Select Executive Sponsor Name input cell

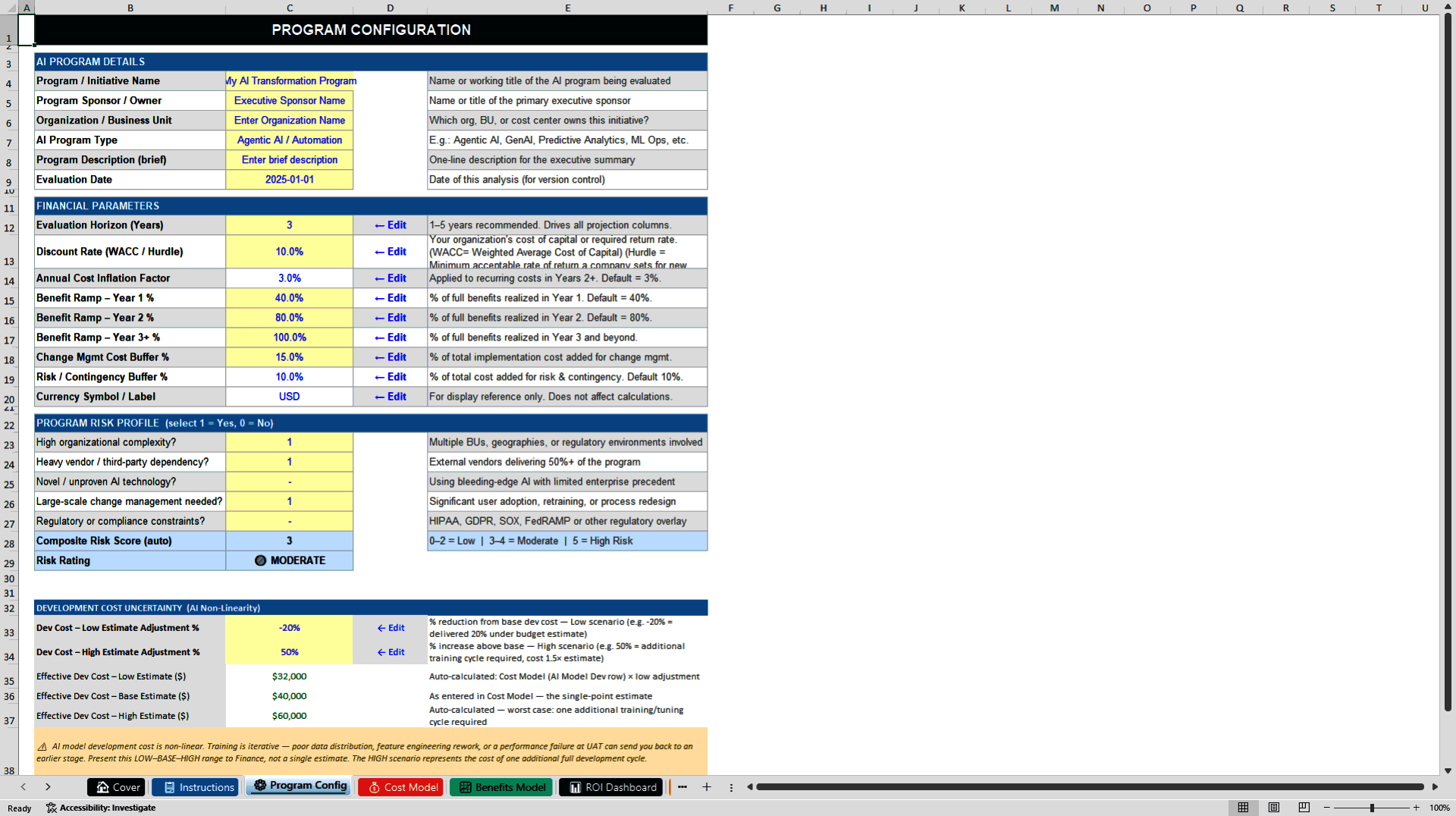pos(290,101)
